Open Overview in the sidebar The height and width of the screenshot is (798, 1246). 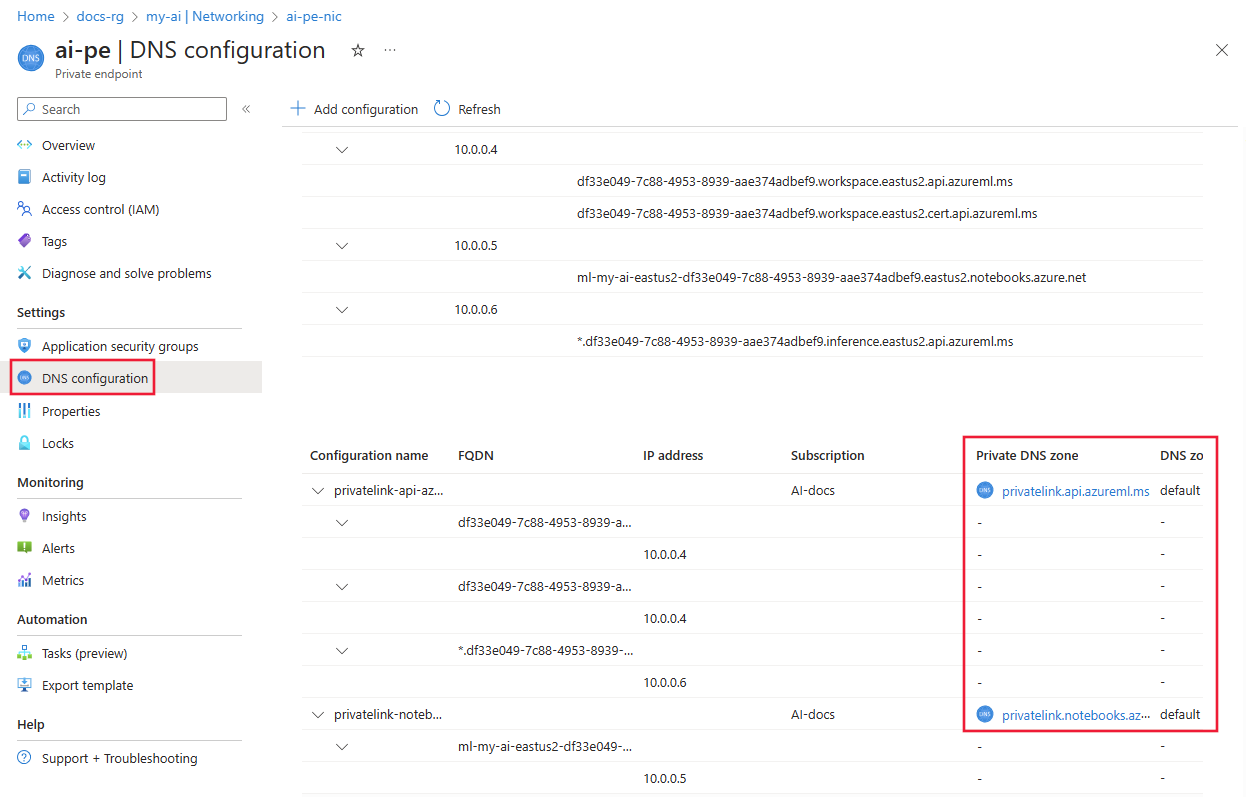pyautogui.click(x=68, y=145)
